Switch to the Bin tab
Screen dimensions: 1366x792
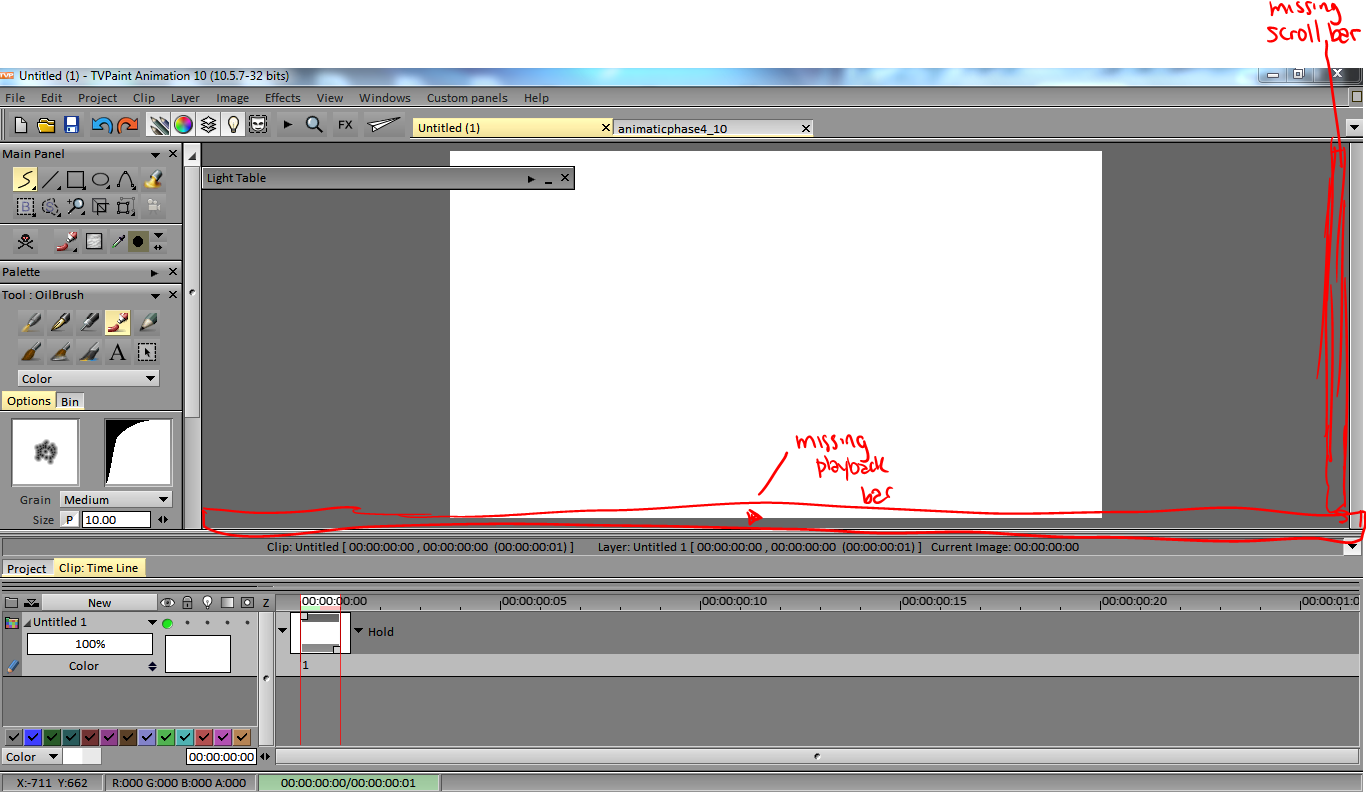69,401
